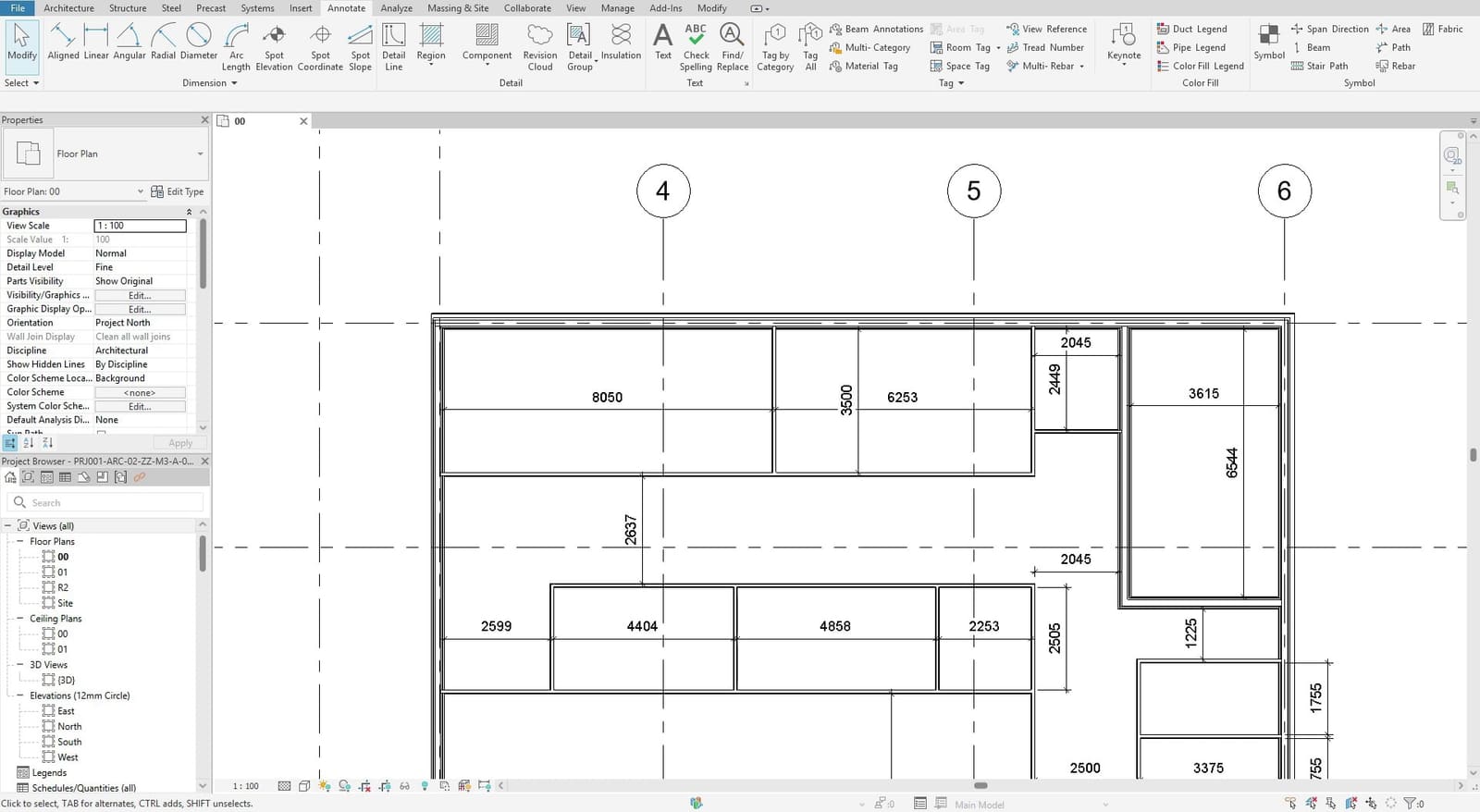This screenshot has width=1480, height=812.
Task: Choose the Spot Elevation tool
Action: [274, 48]
